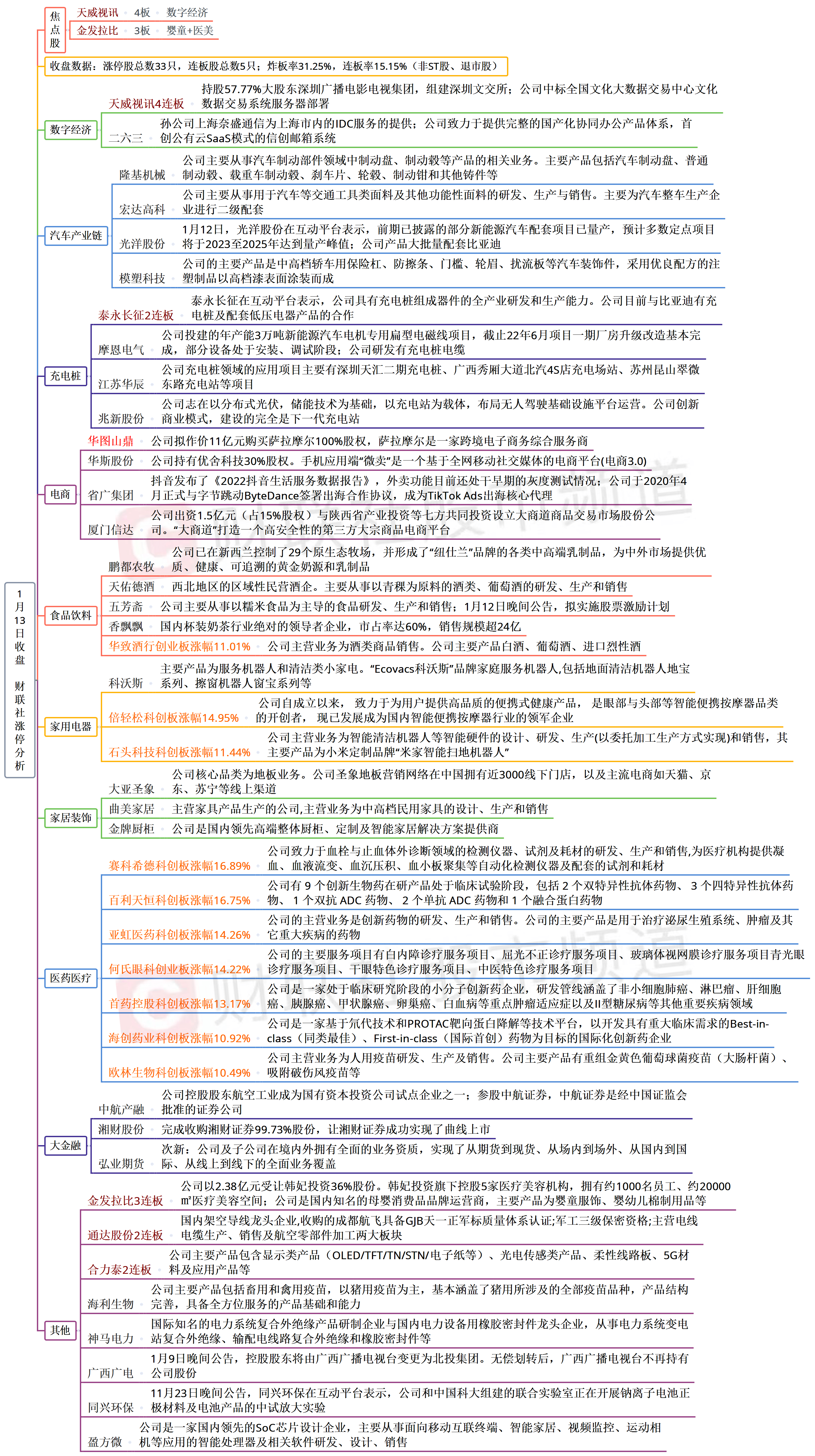Click the 通达股份2连板 label
Image resolution: width=815 pixels, height=1456 pixels.
click(125, 1235)
